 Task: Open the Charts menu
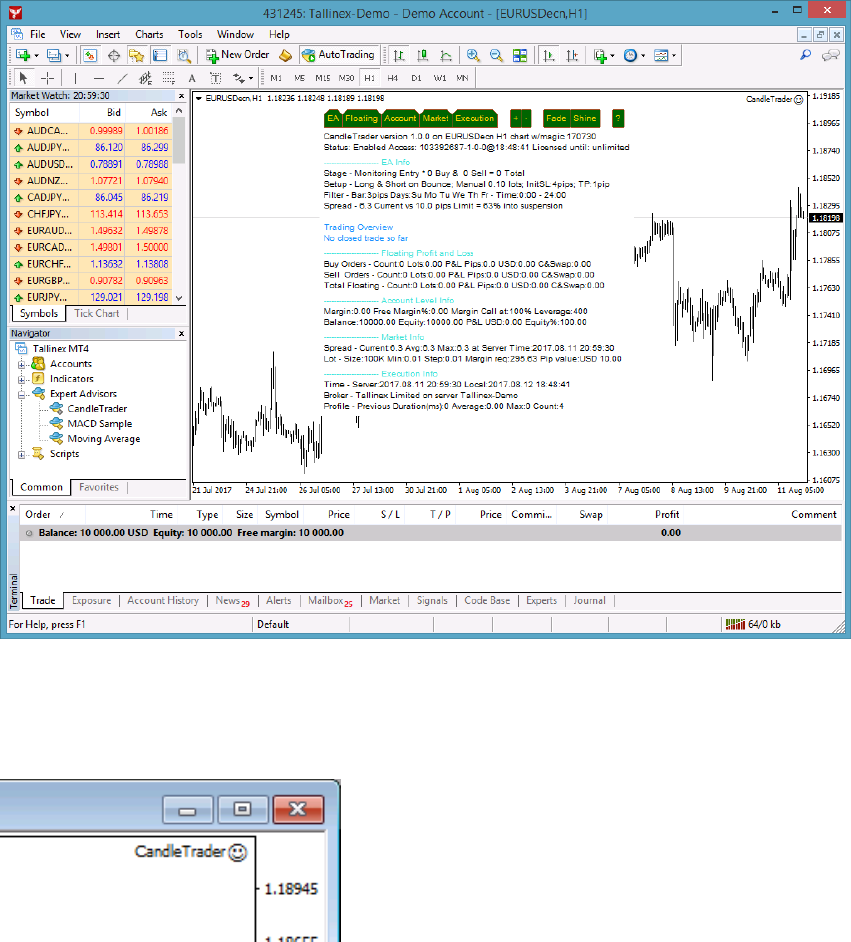149,34
